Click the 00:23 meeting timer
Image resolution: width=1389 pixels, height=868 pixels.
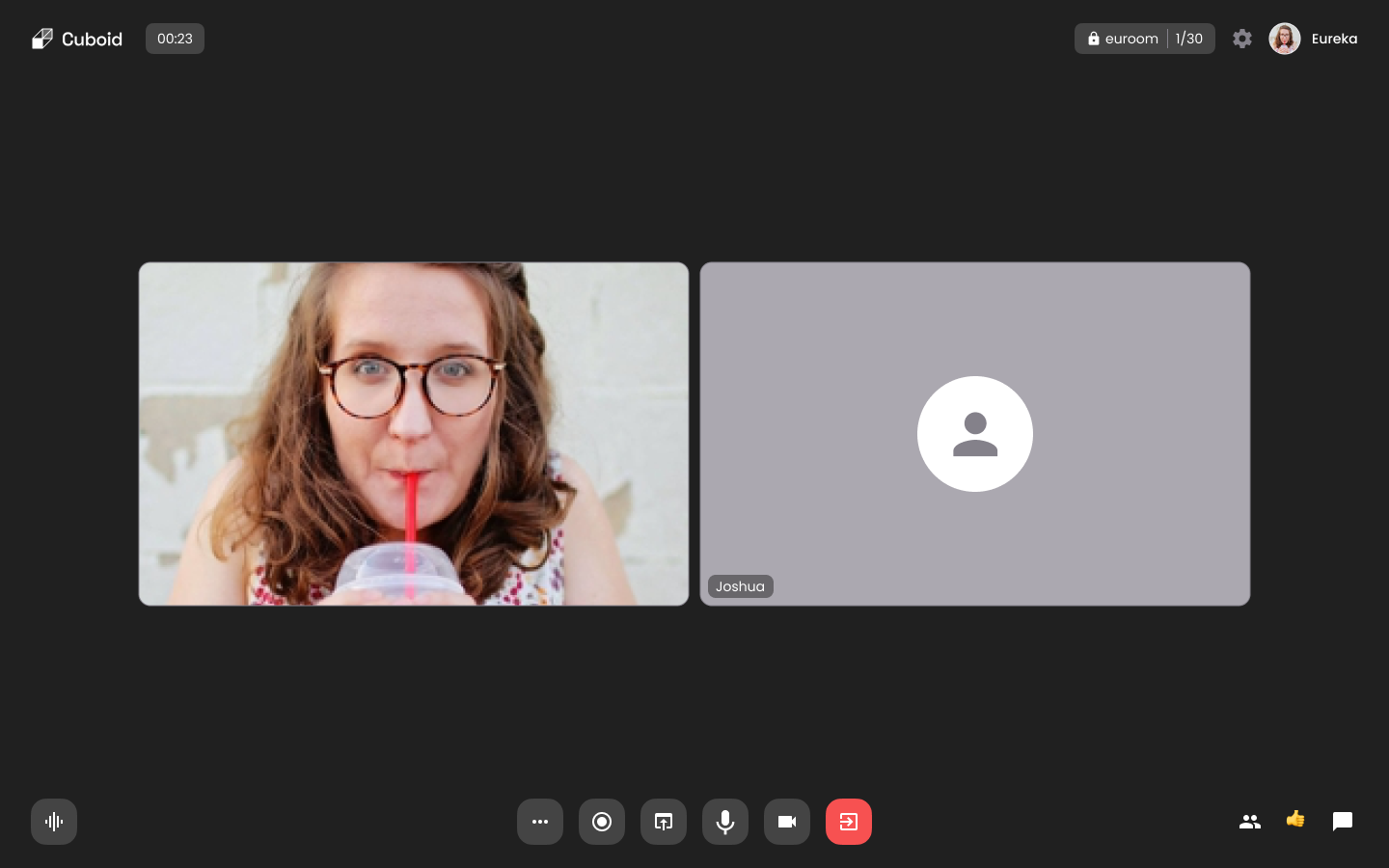click(175, 39)
